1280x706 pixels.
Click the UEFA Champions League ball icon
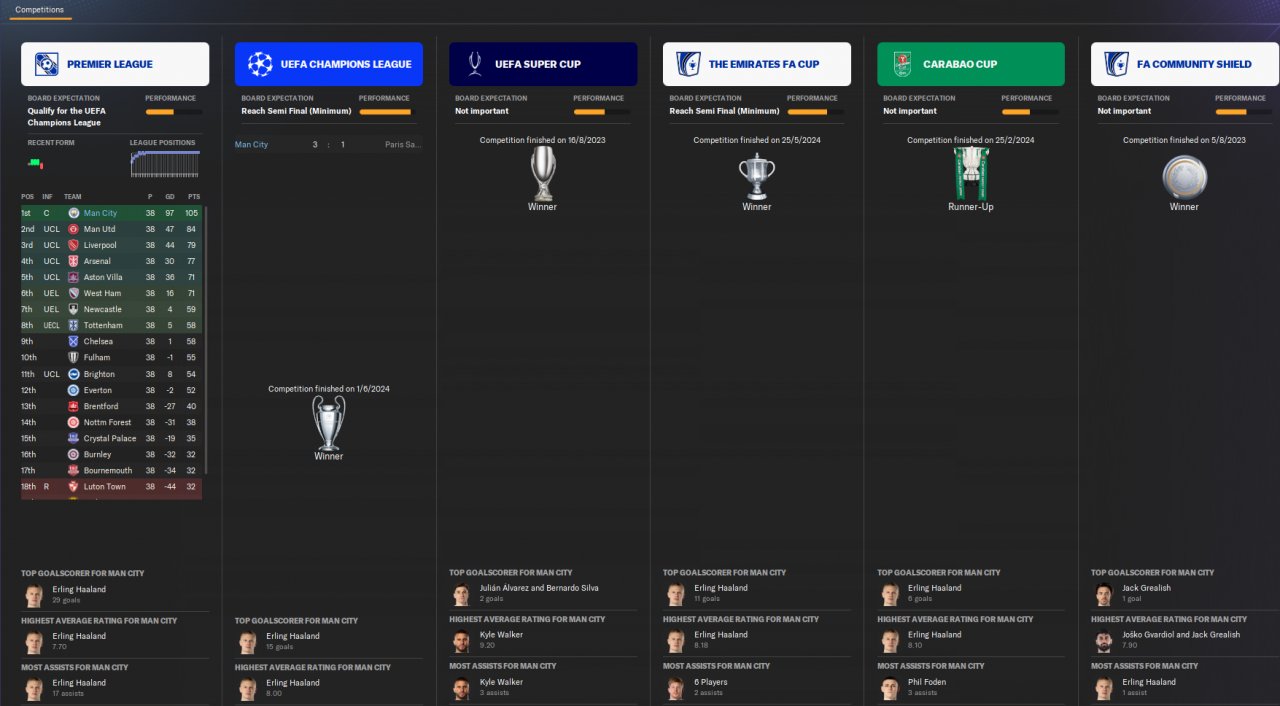[x=260, y=64]
